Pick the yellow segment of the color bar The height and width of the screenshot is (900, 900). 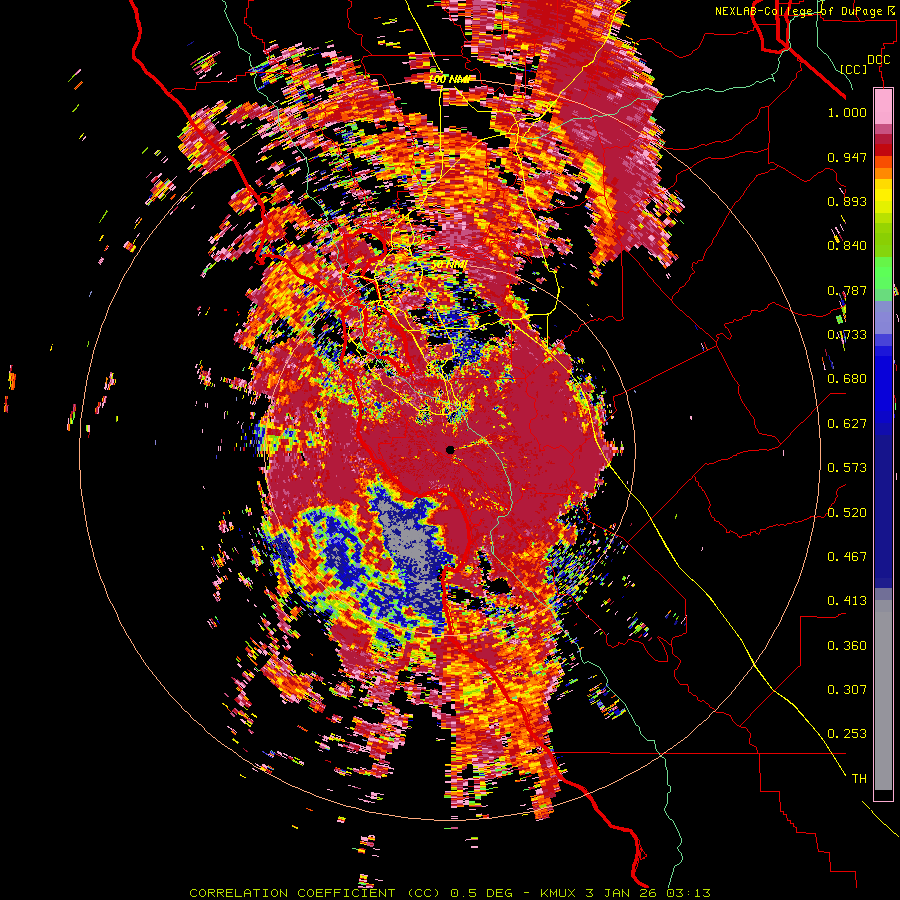pos(883,196)
